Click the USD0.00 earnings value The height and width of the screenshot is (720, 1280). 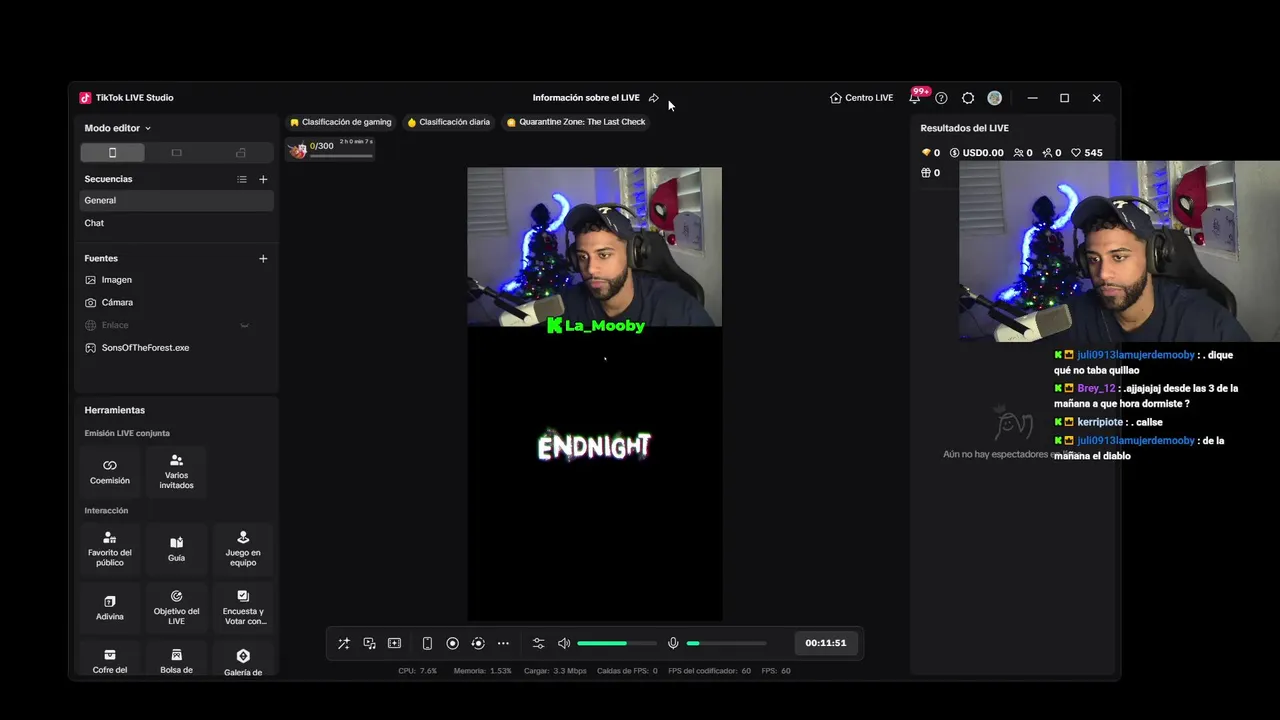click(x=976, y=153)
